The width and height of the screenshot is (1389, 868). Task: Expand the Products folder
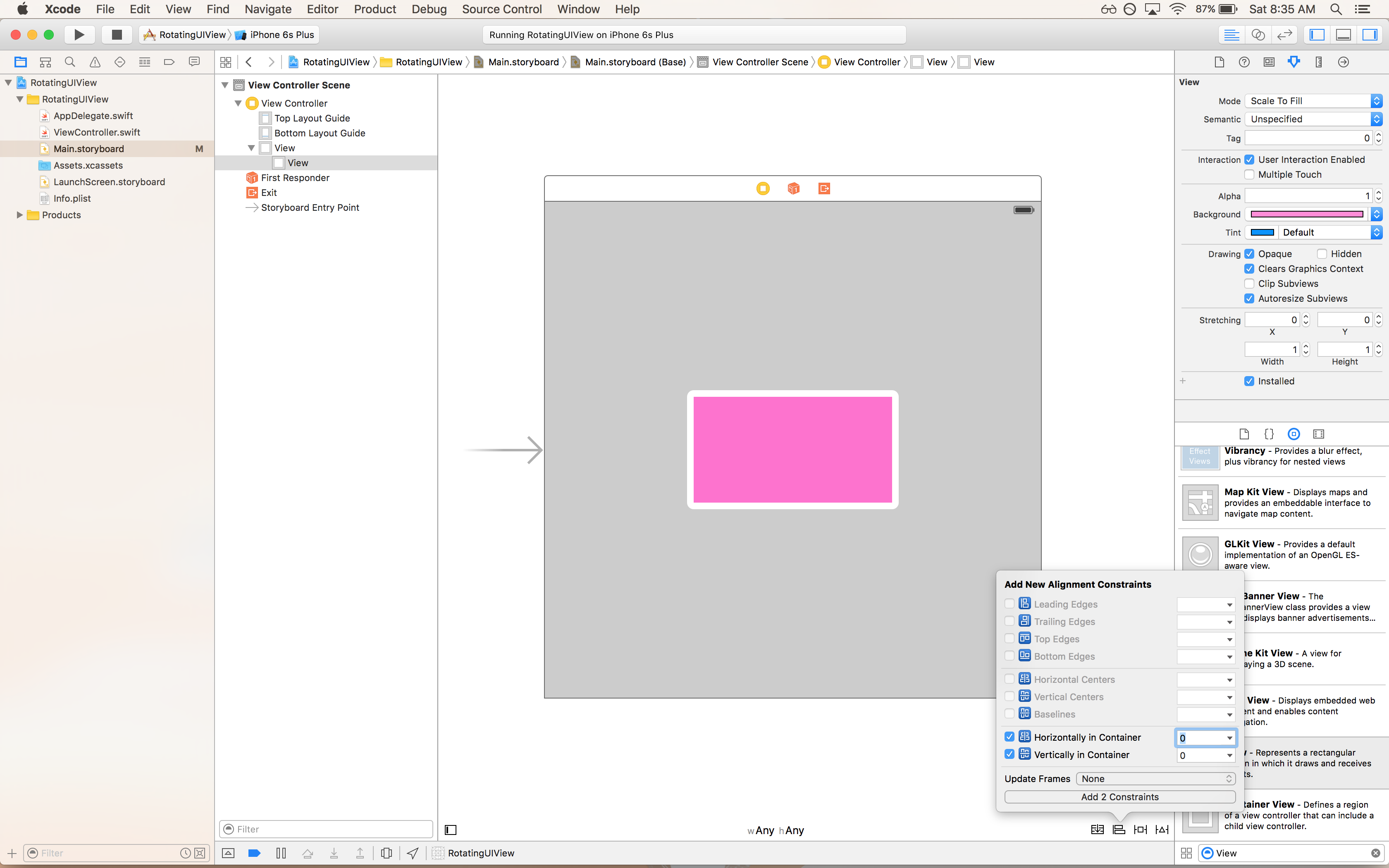pos(19,215)
